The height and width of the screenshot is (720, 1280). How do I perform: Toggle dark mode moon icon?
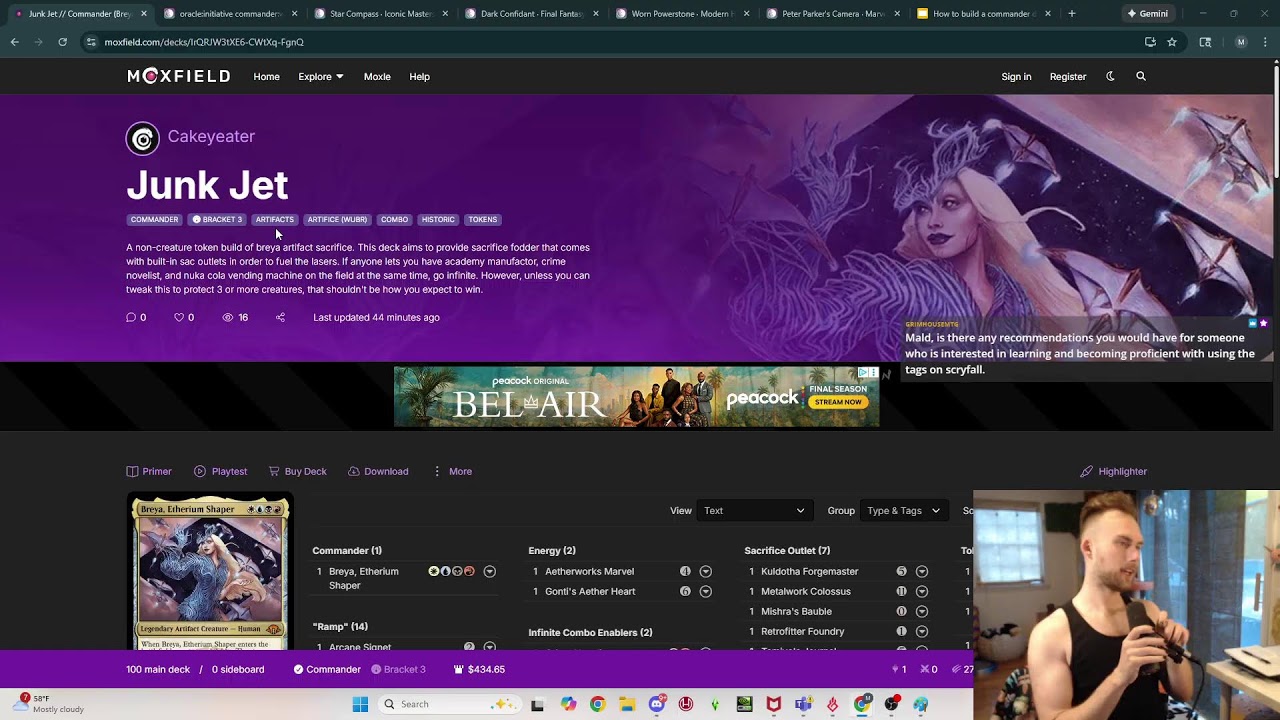coord(1110,76)
